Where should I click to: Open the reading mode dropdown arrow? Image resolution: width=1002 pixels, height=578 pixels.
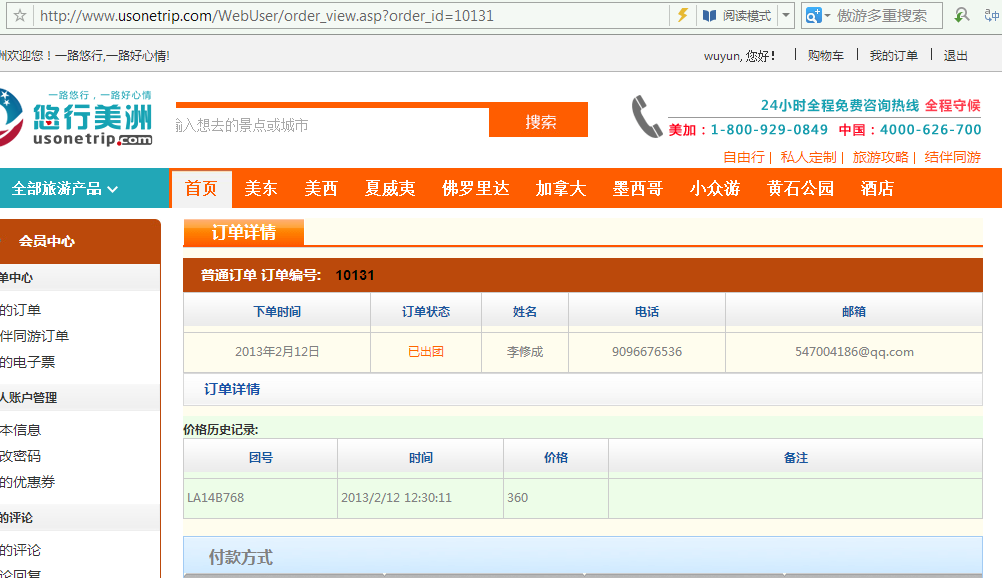click(786, 15)
